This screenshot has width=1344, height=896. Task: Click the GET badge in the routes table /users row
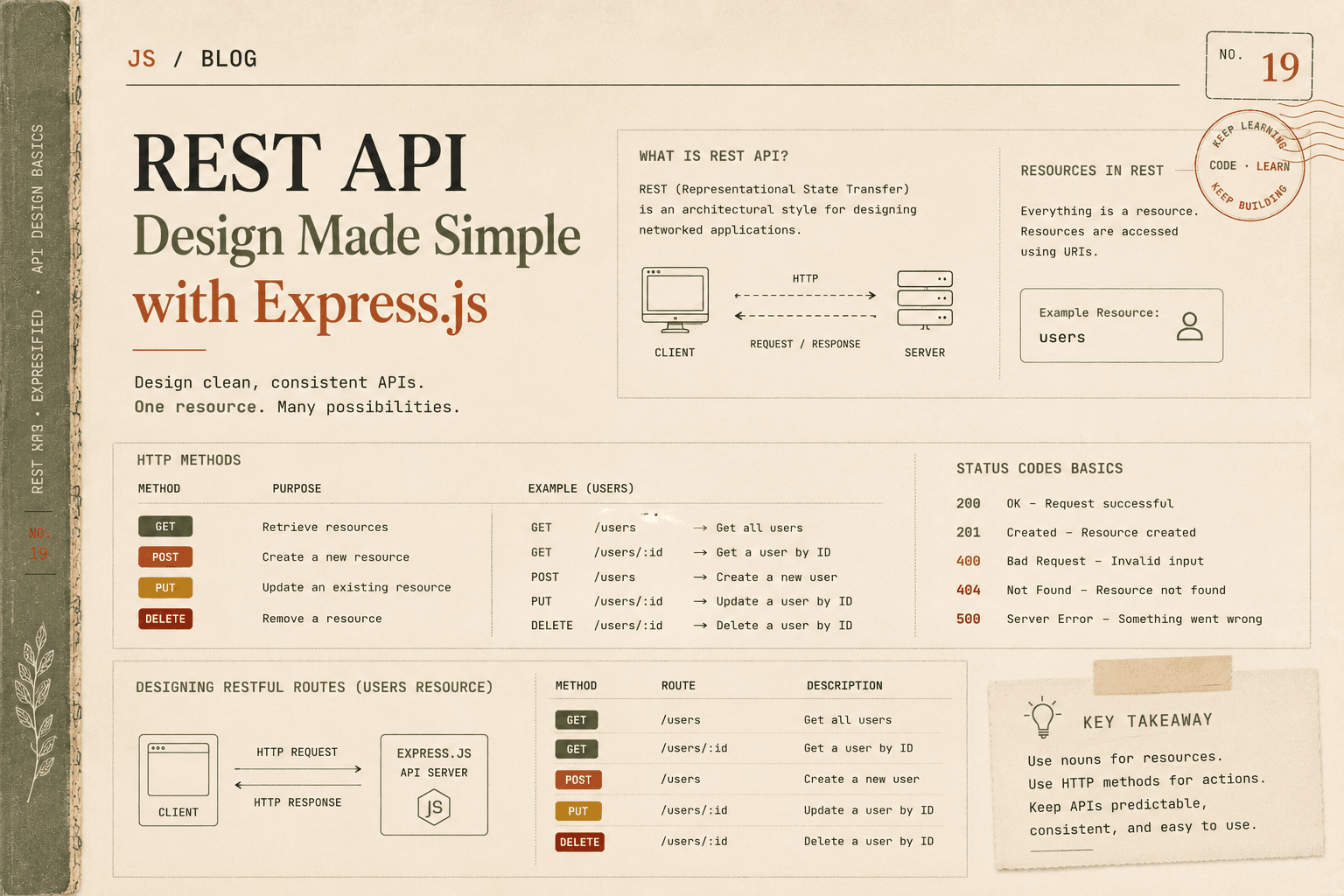pyautogui.click(x=577, y=720)
